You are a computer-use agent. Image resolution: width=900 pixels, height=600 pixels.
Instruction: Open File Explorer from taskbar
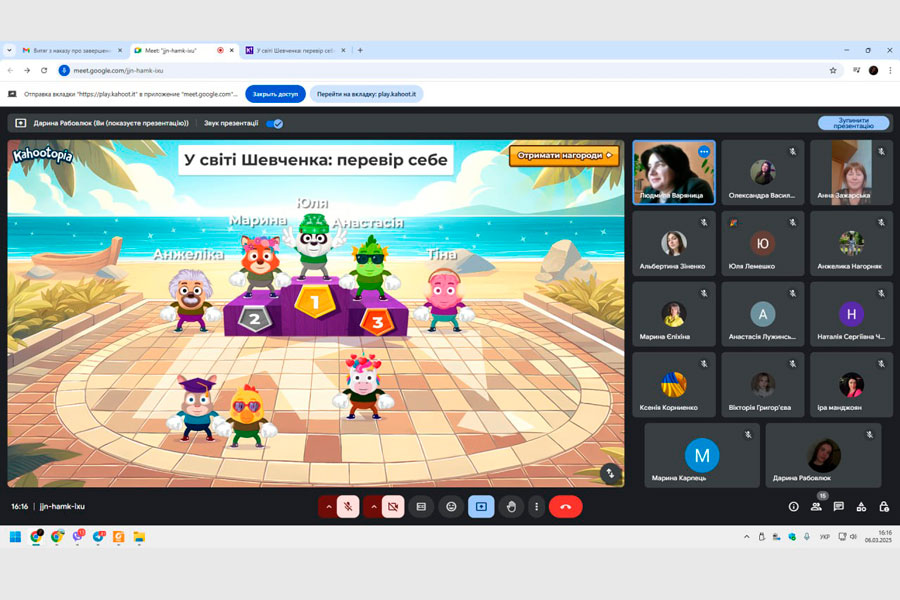click(x=139, y=537)
